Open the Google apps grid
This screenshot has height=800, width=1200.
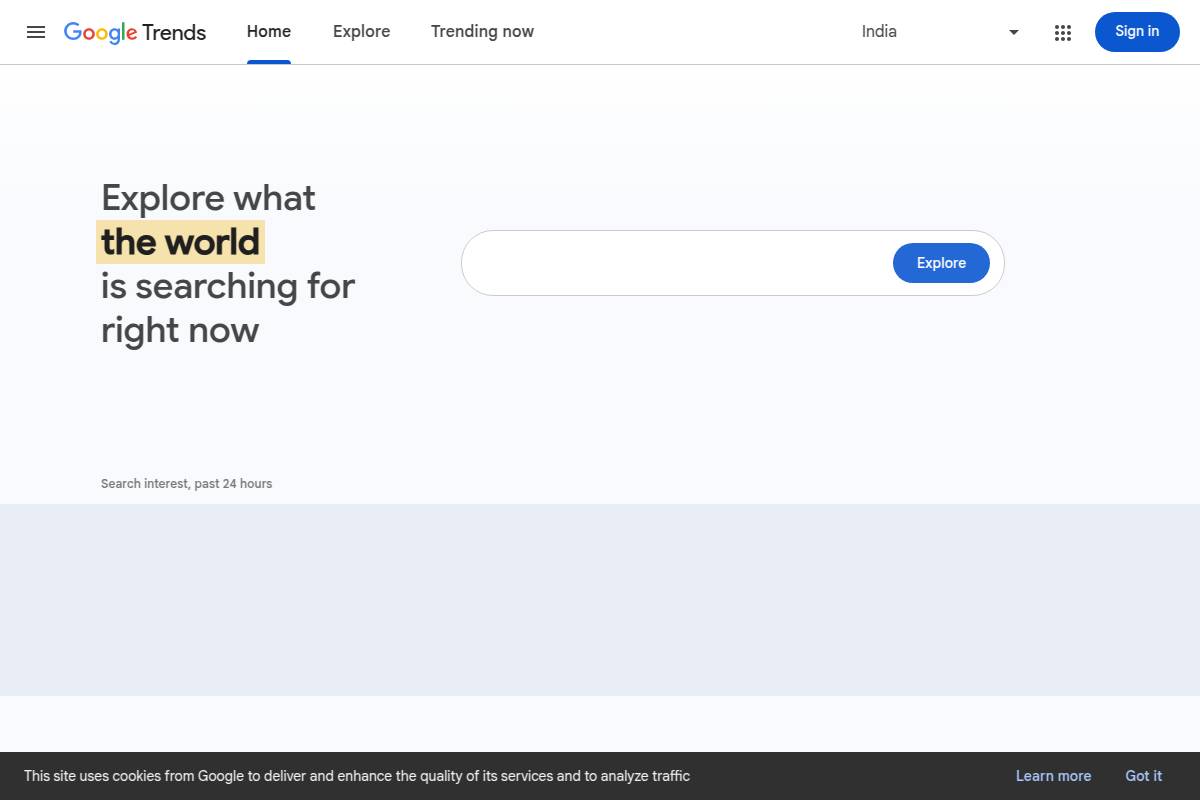tap(1063, 32)
